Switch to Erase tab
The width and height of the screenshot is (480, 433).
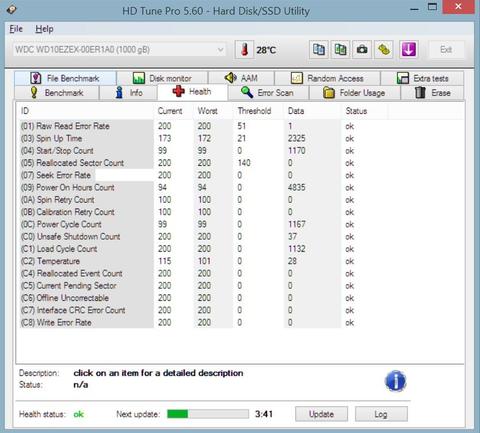point(433,93)
